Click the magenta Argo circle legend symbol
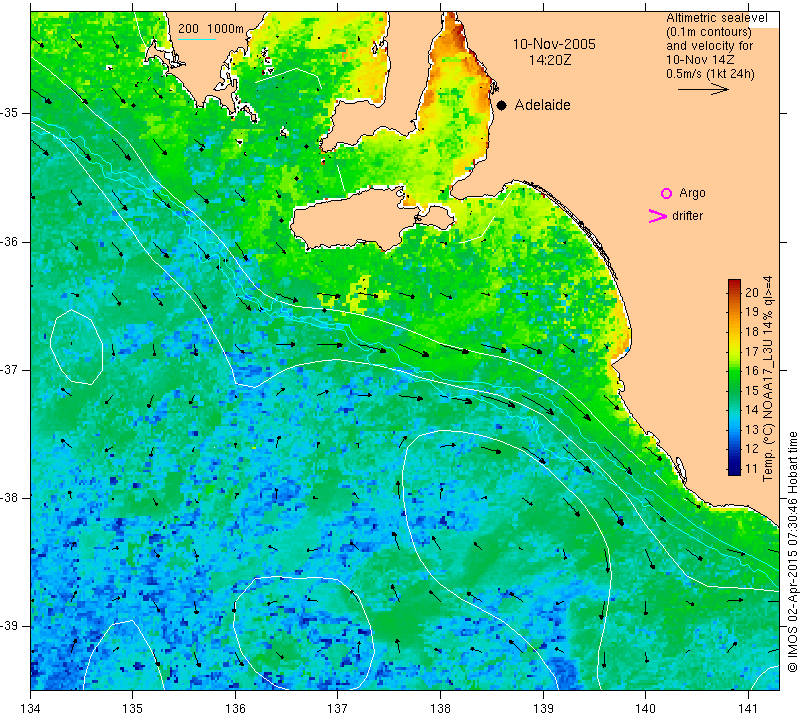The height and width of the screenshot is (720, 800). [666, 193]
